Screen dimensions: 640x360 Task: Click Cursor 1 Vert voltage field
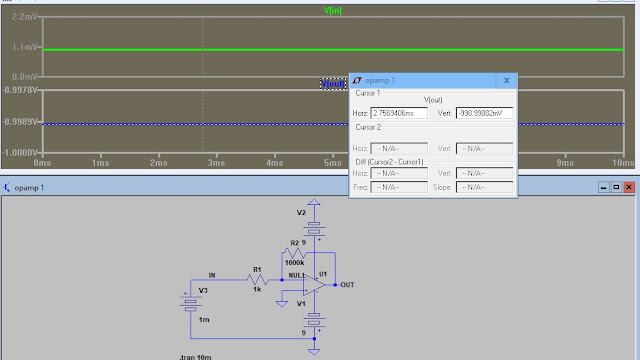coord(484,113)
